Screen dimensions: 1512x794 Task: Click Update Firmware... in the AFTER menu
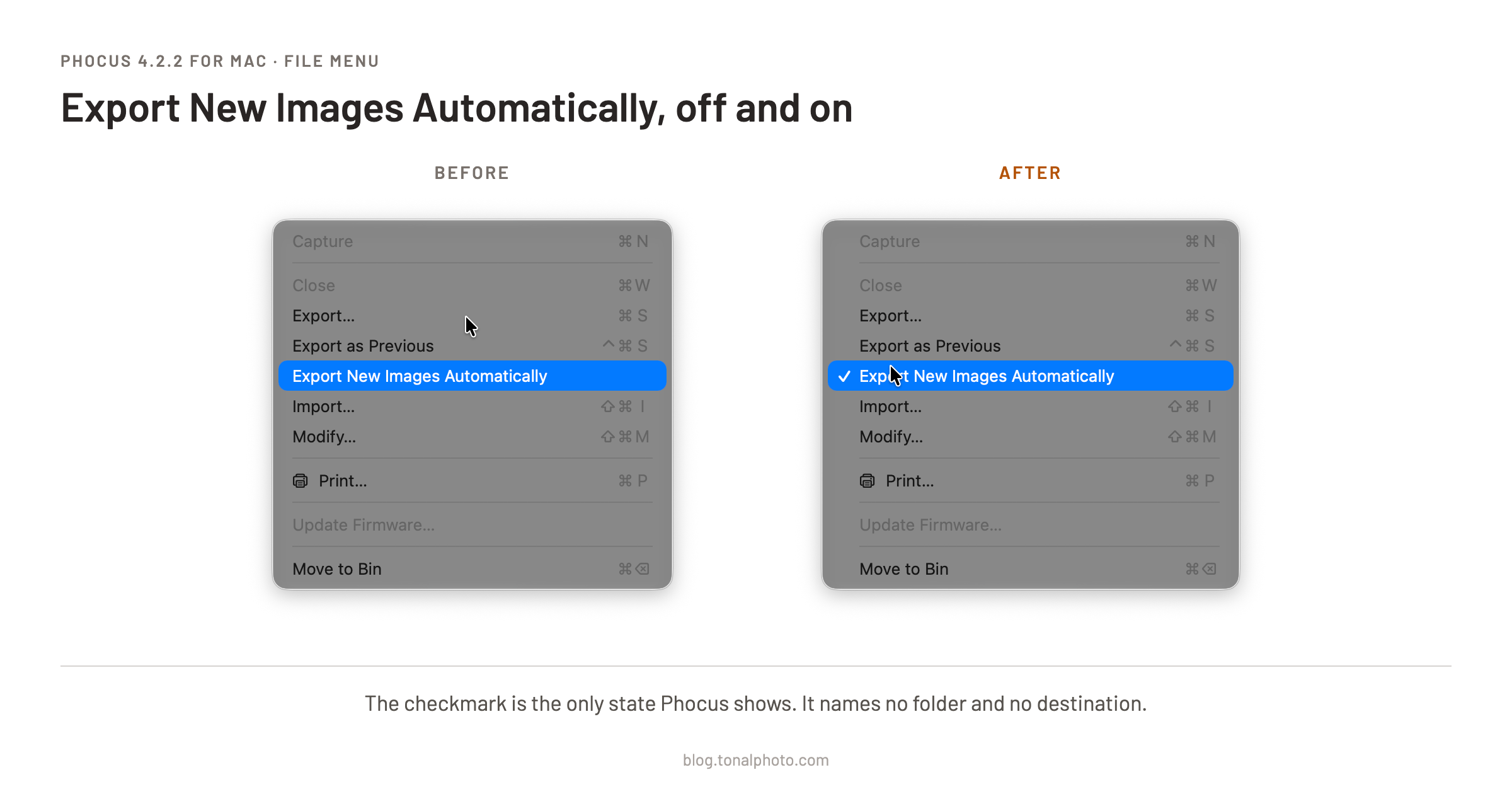[1030, 525]
